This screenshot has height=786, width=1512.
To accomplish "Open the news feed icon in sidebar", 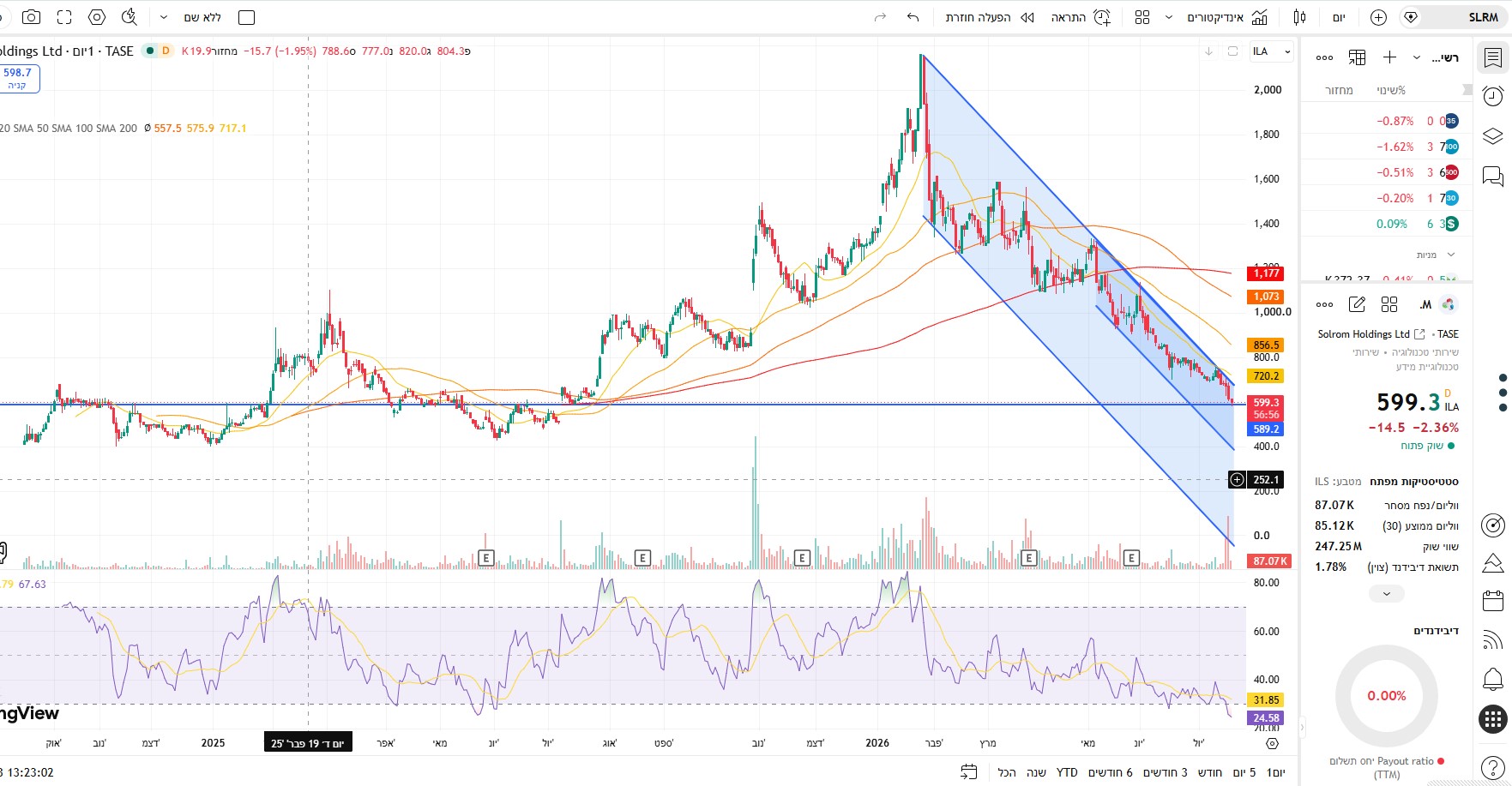I will pos(1493,639).
